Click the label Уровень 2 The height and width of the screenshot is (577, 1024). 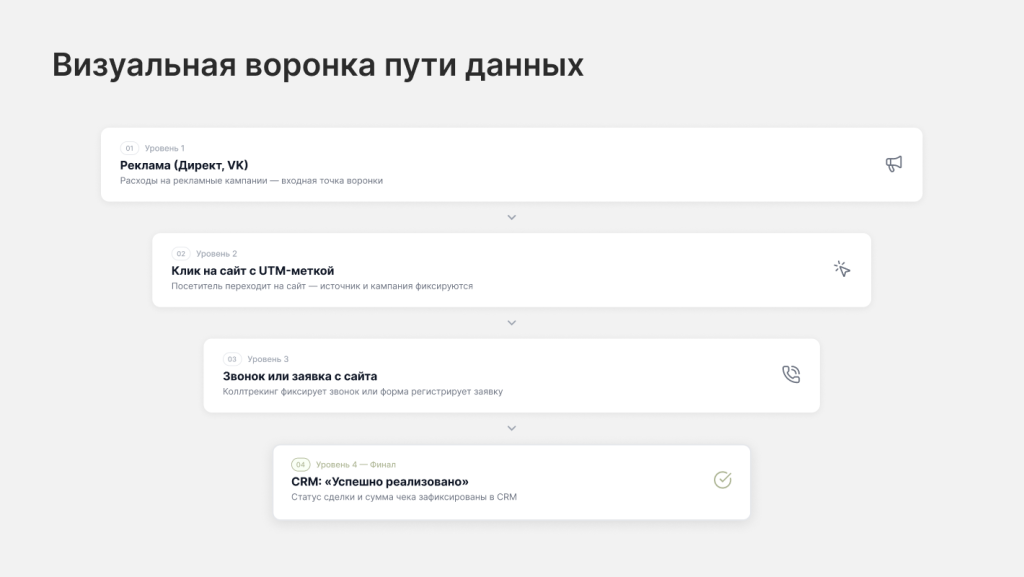point(216,253)
